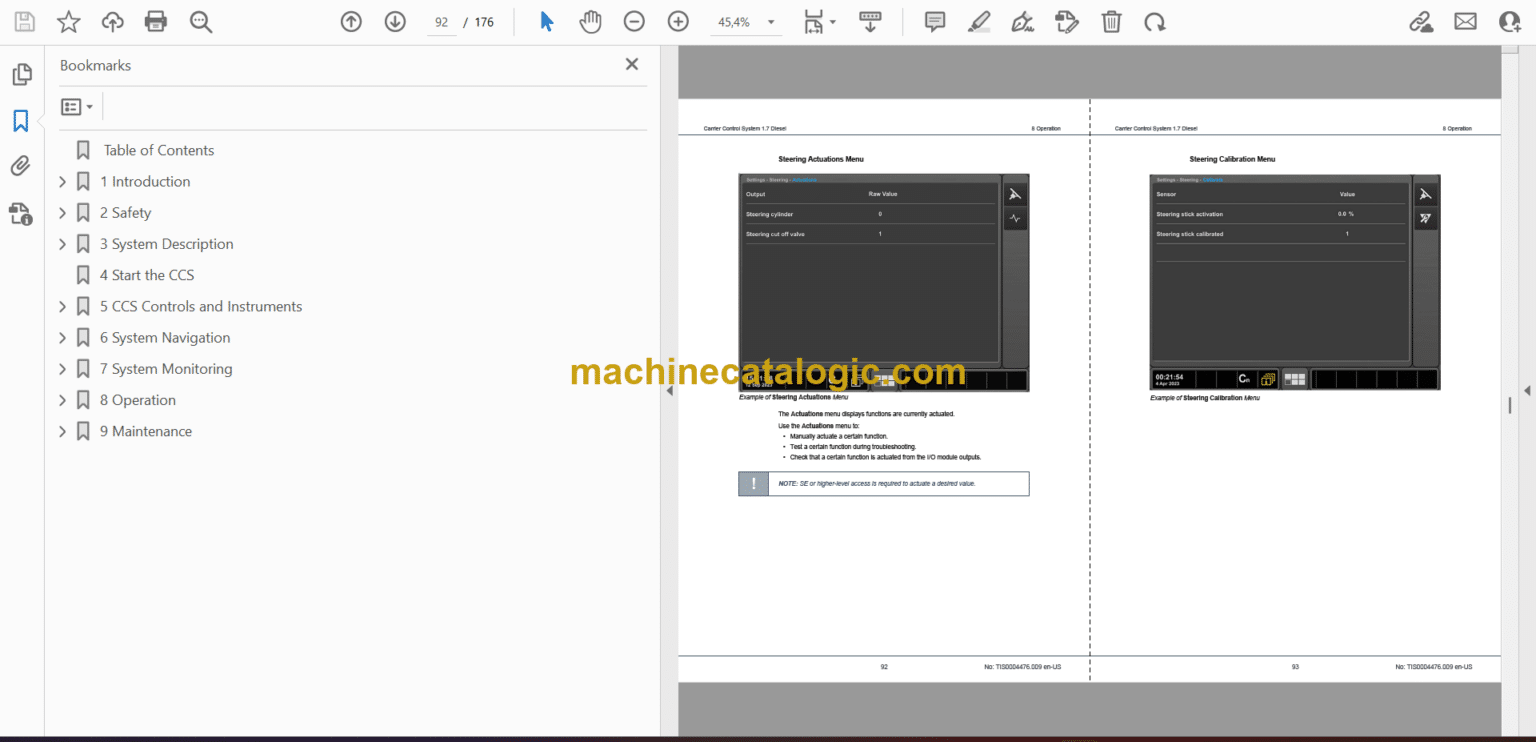Select the Hand pan tool

(x=590, y=22)
